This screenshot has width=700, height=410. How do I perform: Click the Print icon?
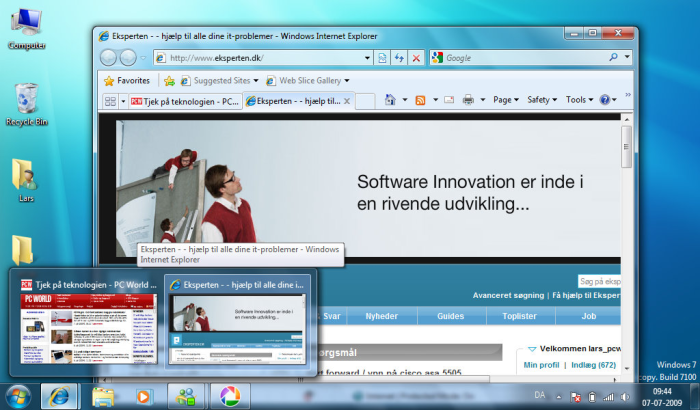[468, 100]
